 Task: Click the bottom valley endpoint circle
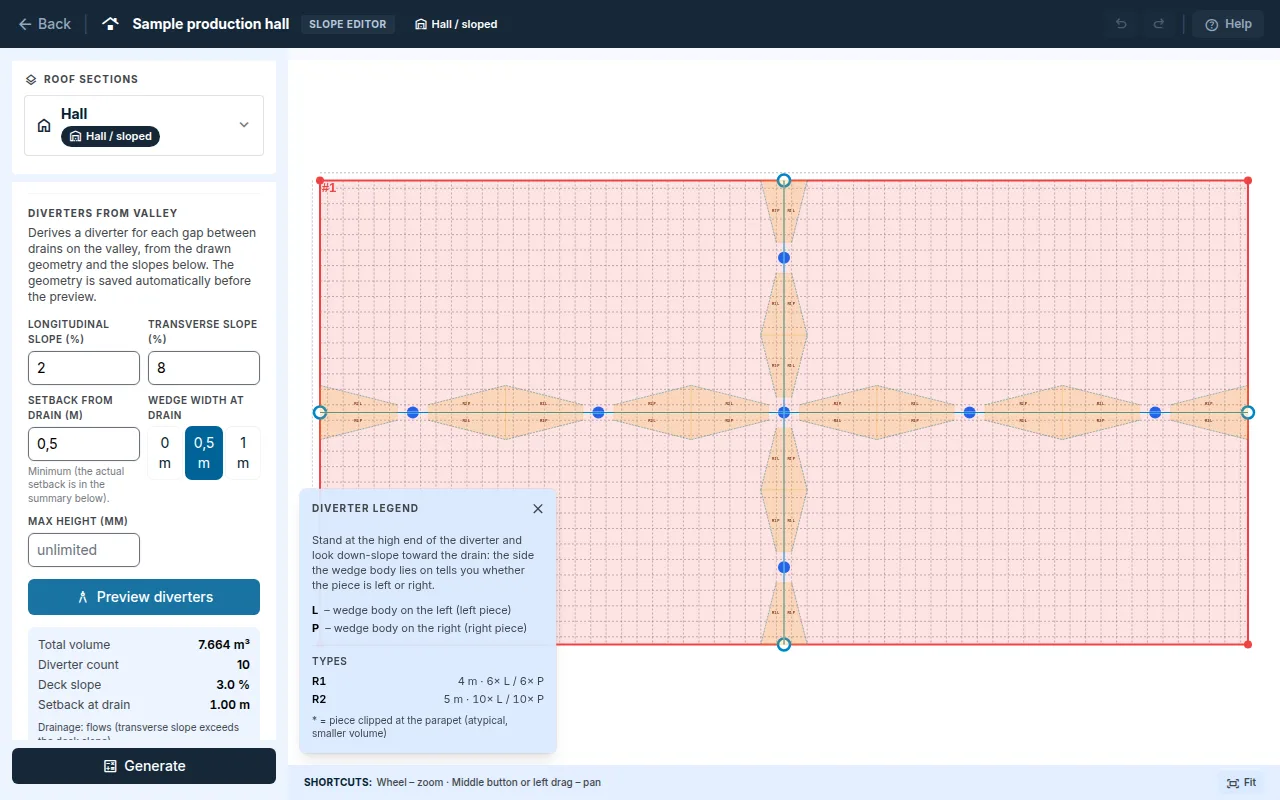point(784,645)
